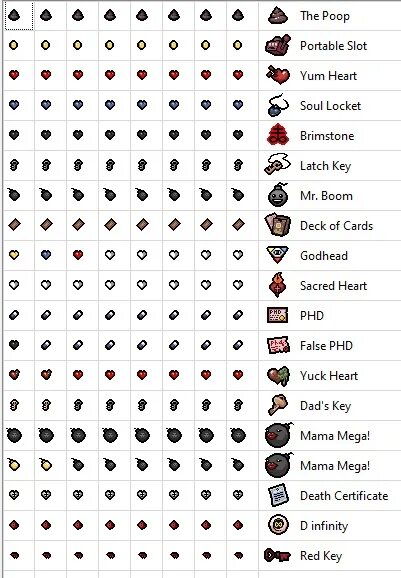Screen dimensions: 401x578
Task: Click the Yum Heart label text
Action: pos(328,76)
